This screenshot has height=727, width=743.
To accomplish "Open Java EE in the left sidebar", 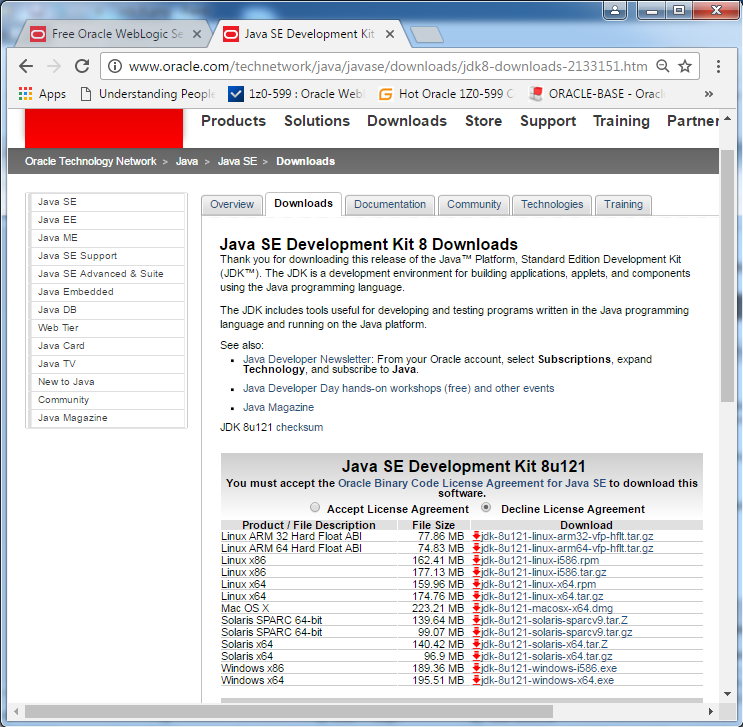I will click(x=108, y=220).
